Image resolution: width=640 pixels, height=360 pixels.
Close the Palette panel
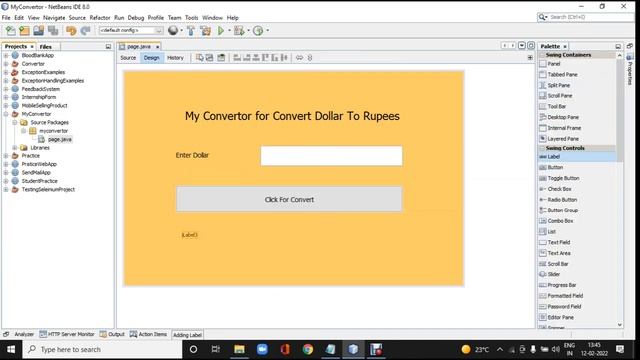tap(565, 47)
